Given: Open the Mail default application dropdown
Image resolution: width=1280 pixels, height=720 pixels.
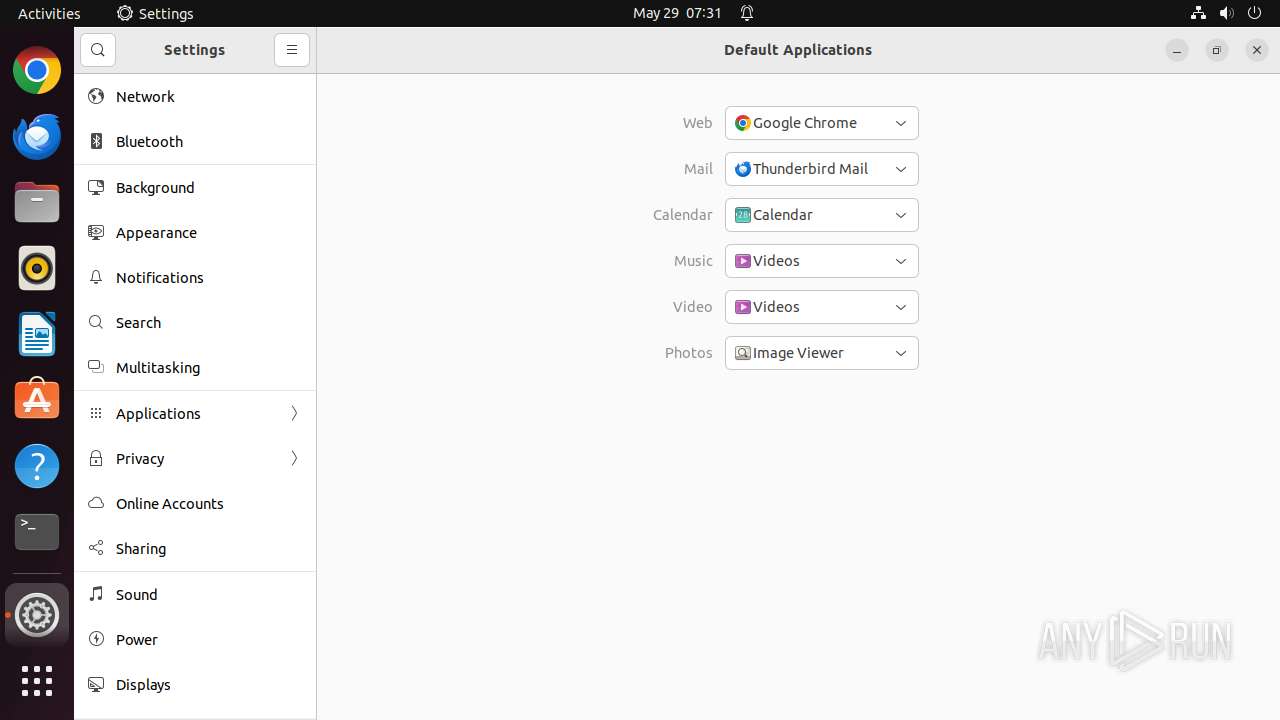Looking at the screenshot, I should 822,169.
